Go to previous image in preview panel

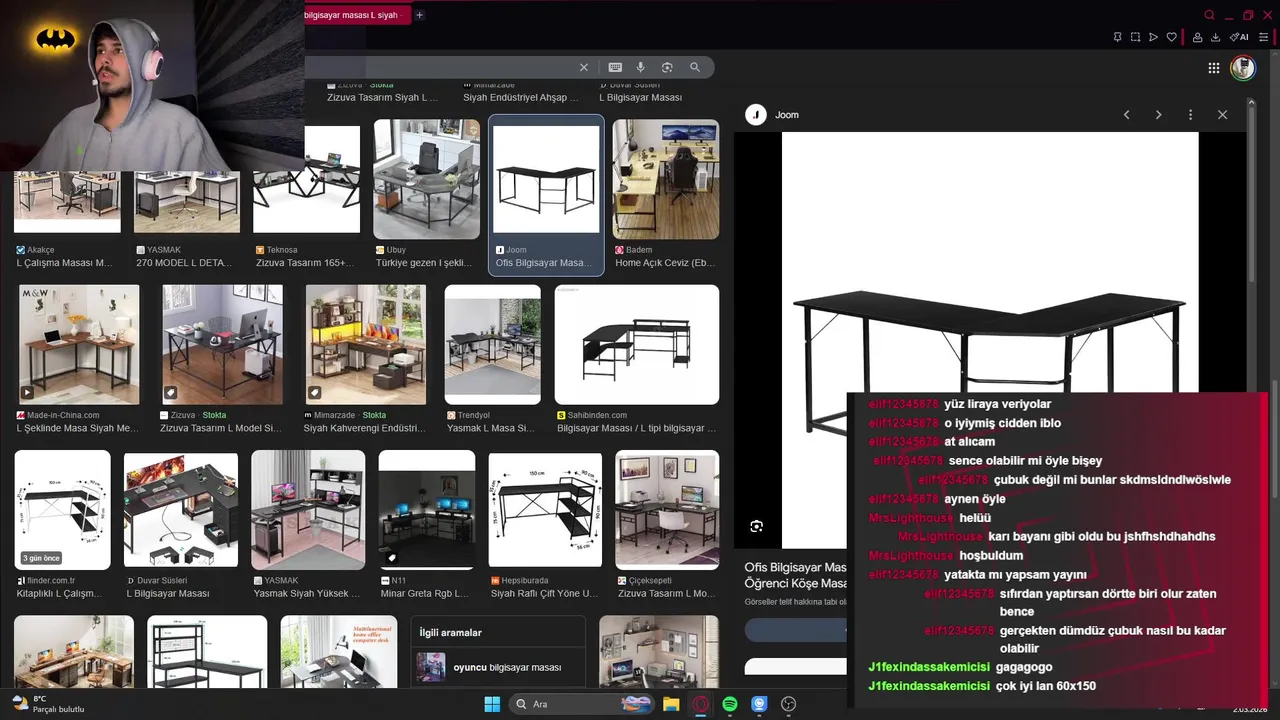point(1126,115)
